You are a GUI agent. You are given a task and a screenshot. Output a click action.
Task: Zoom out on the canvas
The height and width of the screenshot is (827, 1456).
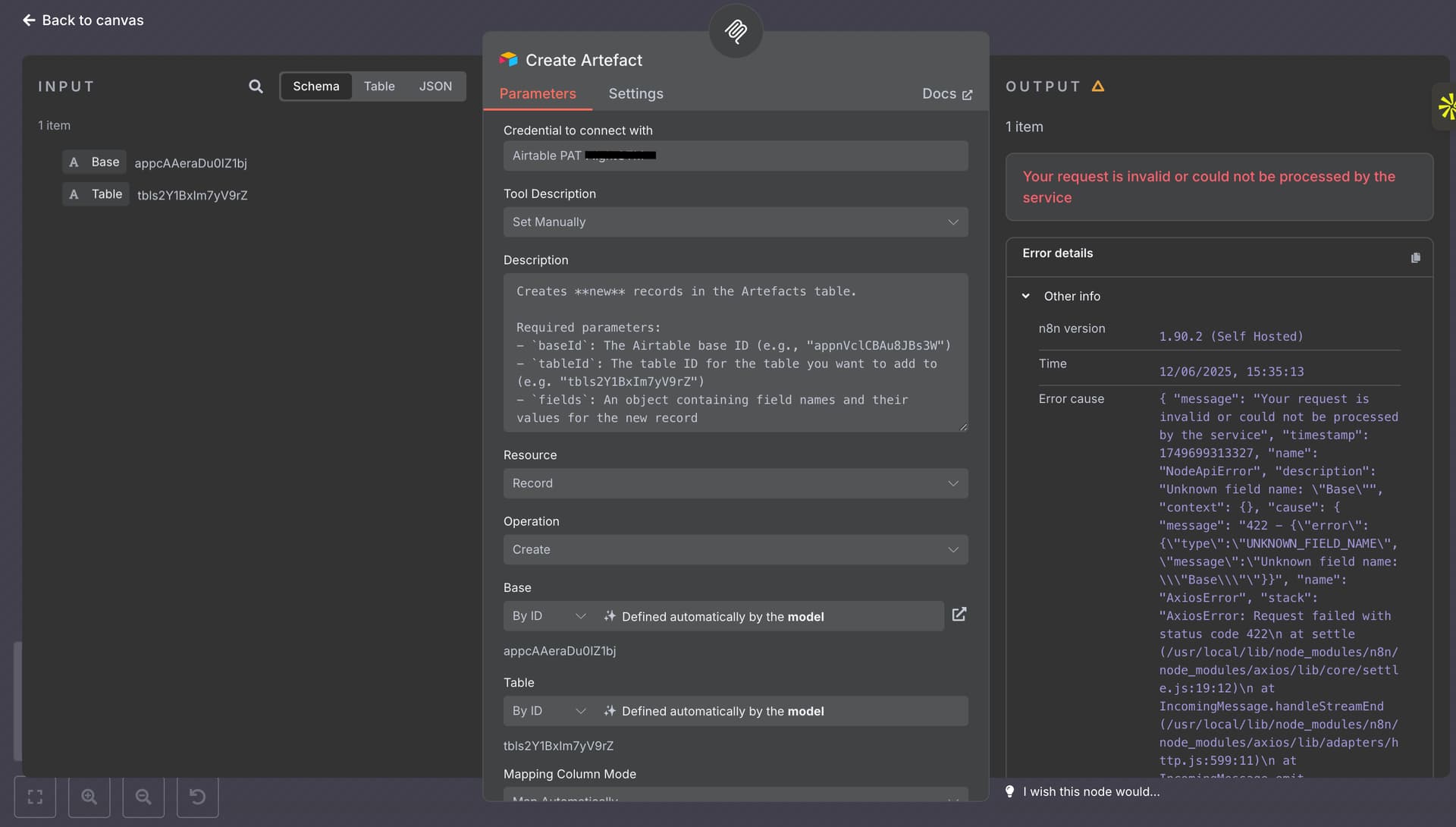143,797
